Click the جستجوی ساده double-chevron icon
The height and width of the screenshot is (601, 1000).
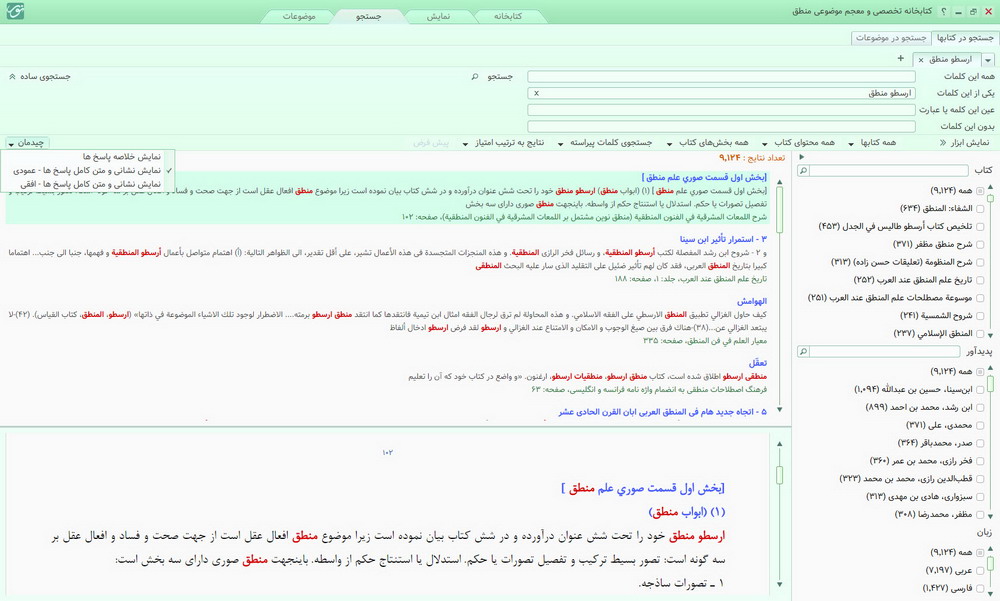[12, 77]
